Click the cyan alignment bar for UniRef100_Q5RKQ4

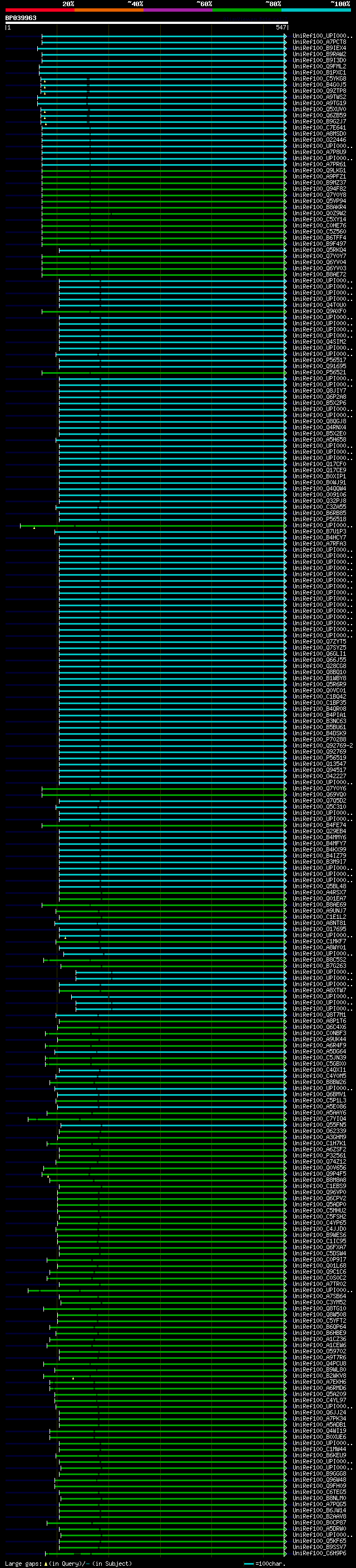click(x=172, y=250)
